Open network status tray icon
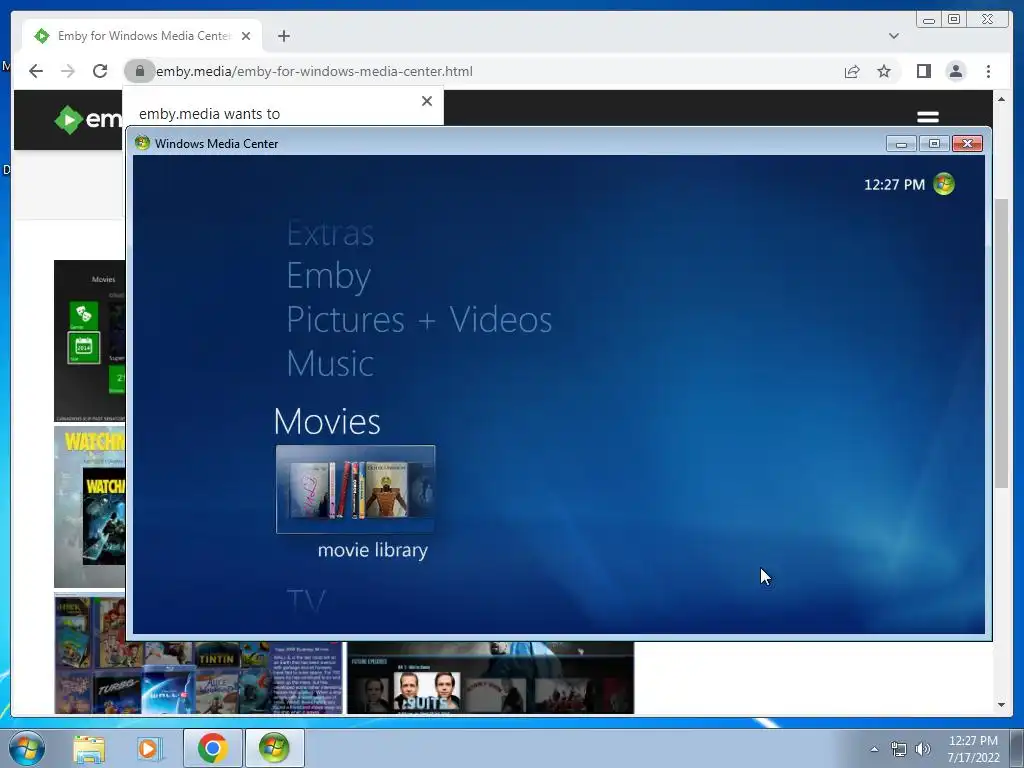 [899, 749]
